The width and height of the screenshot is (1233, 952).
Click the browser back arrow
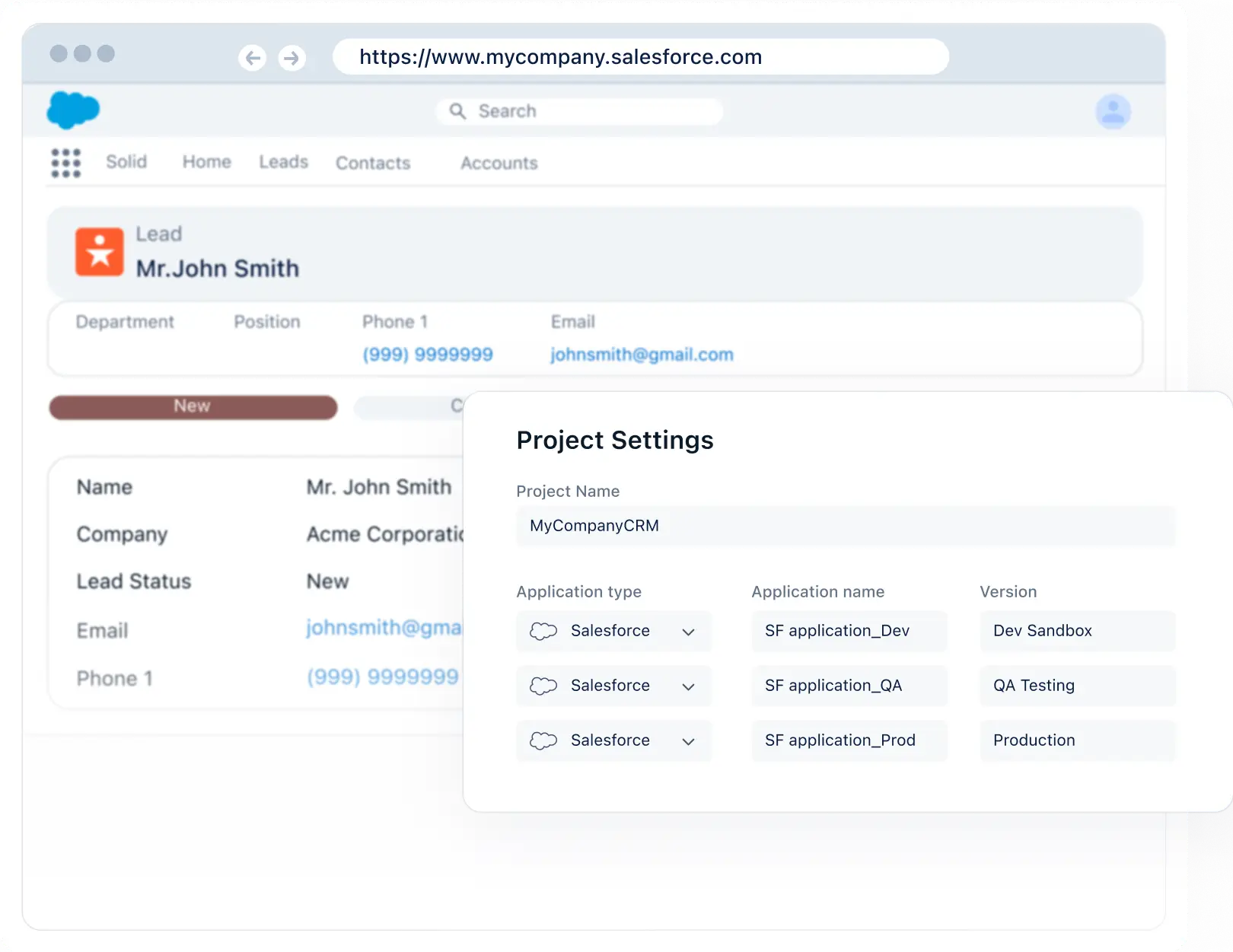252,58
